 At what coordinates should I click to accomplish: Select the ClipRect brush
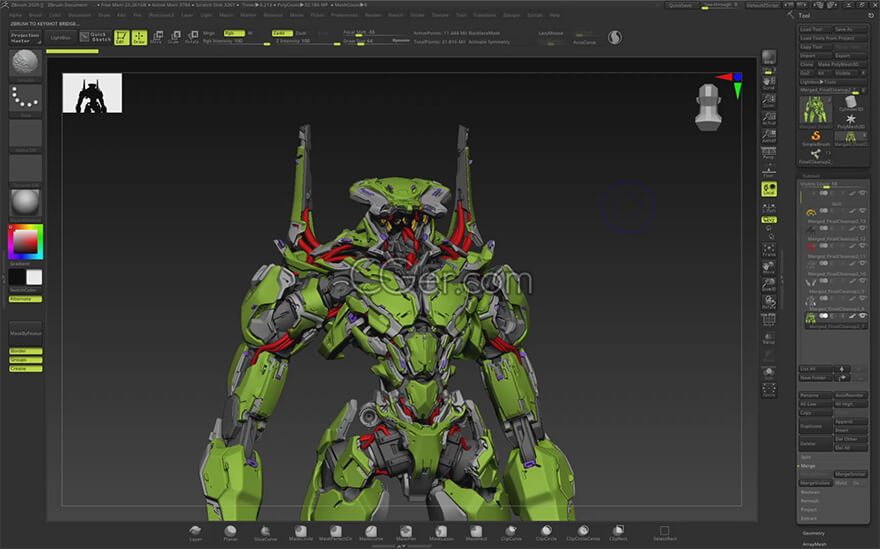pyautogui.click(x=618, y=532)
